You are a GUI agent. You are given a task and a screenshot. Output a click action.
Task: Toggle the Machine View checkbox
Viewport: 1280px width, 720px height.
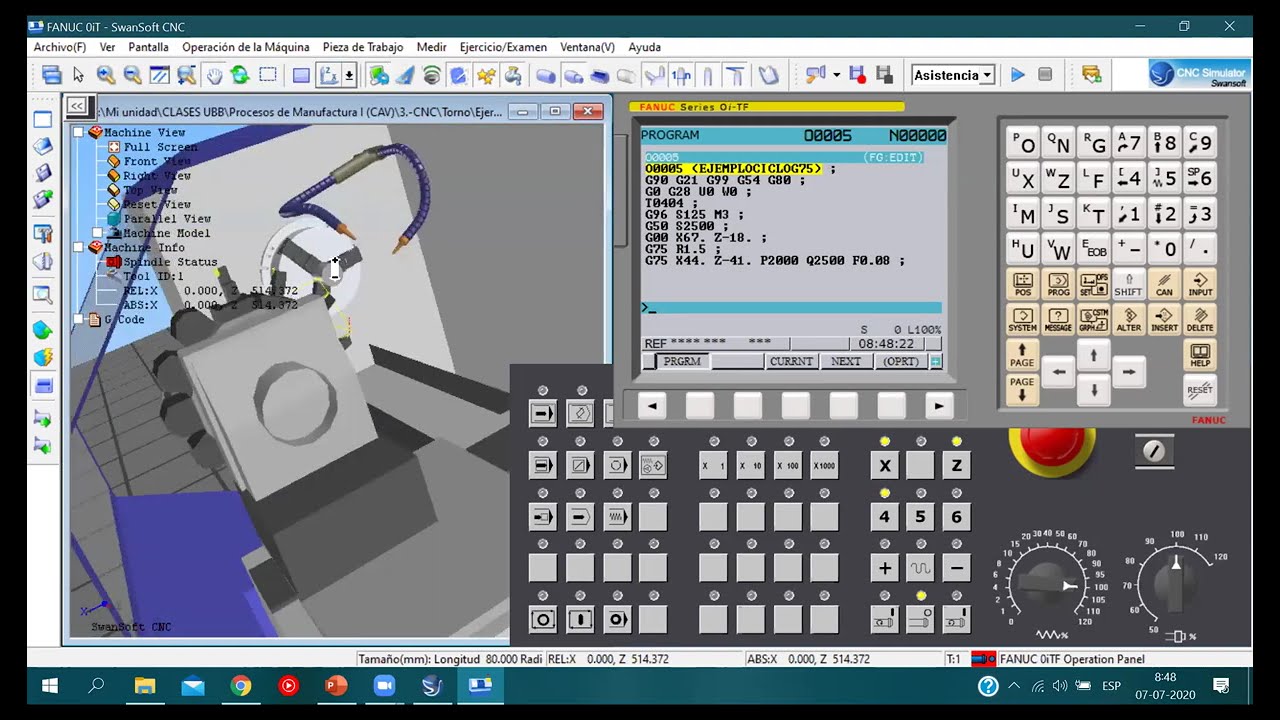79,132
